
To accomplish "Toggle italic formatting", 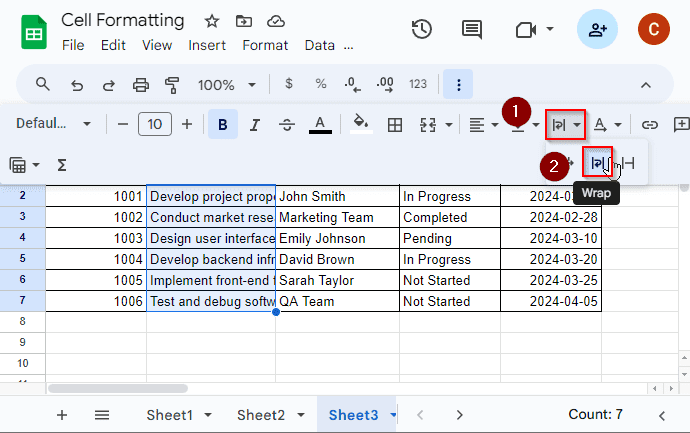I will 254,125.
